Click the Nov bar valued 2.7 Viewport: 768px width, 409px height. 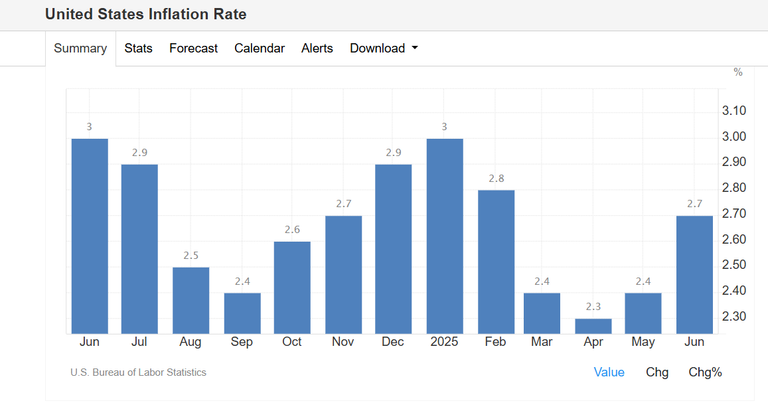point(343,275)
